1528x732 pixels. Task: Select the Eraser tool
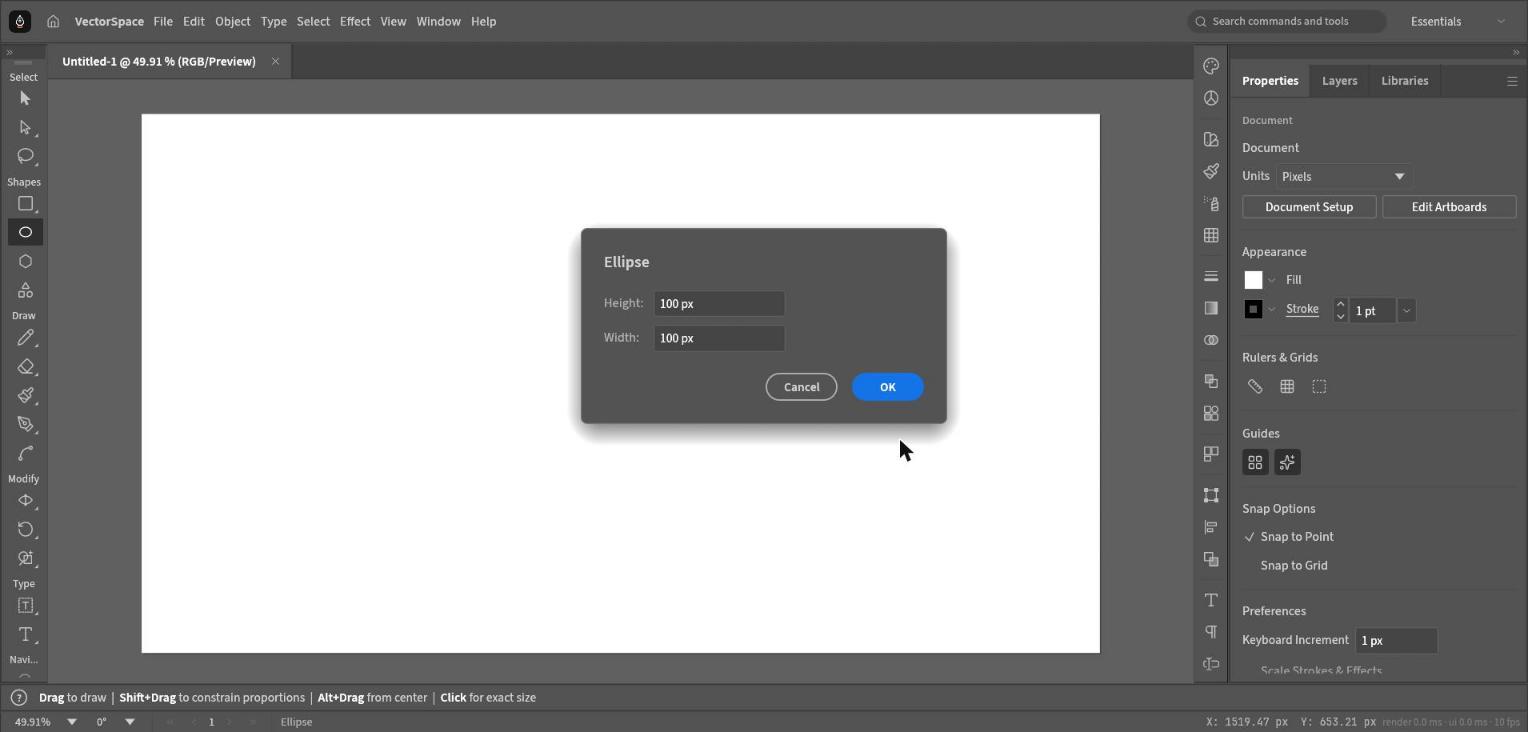coord(25,366)
